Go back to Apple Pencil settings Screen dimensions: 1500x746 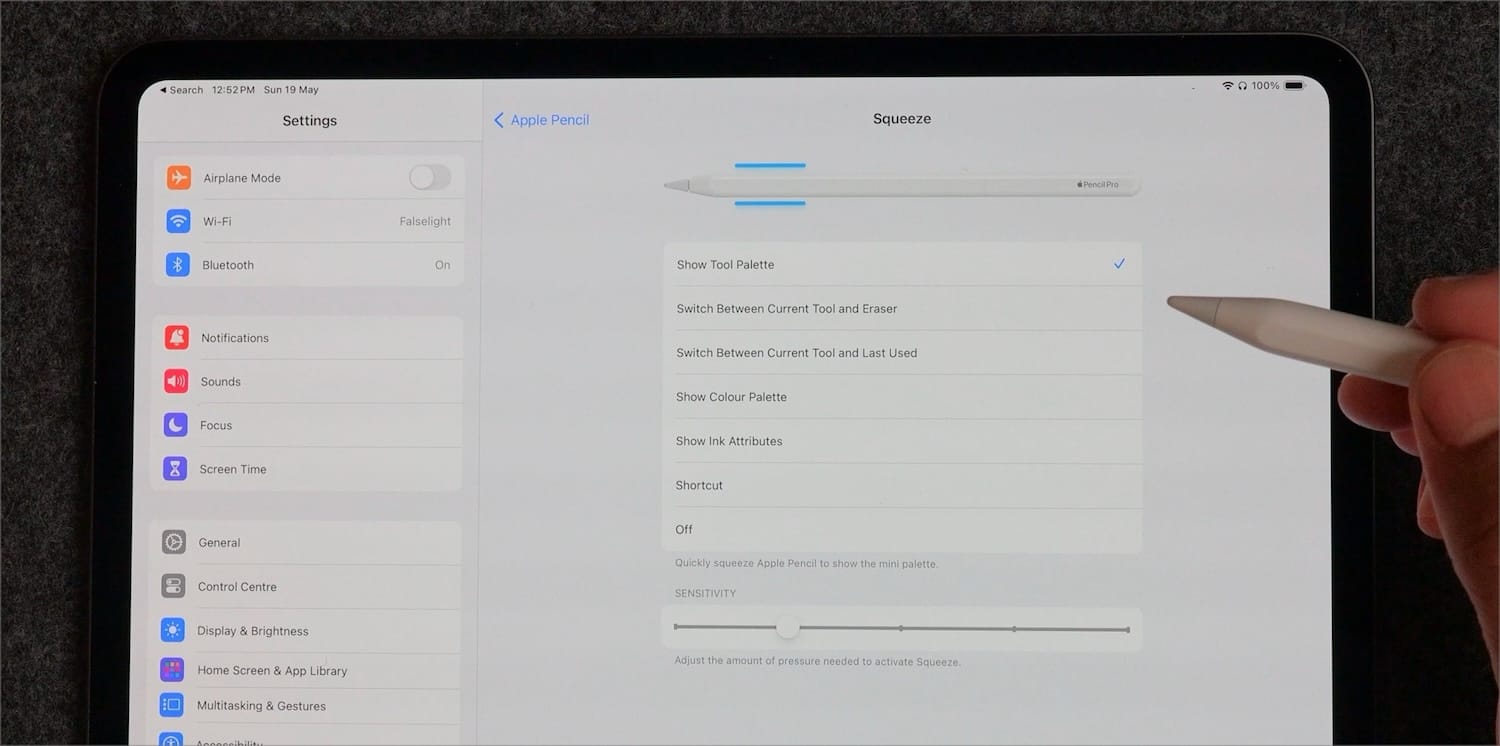pos(541,120)
